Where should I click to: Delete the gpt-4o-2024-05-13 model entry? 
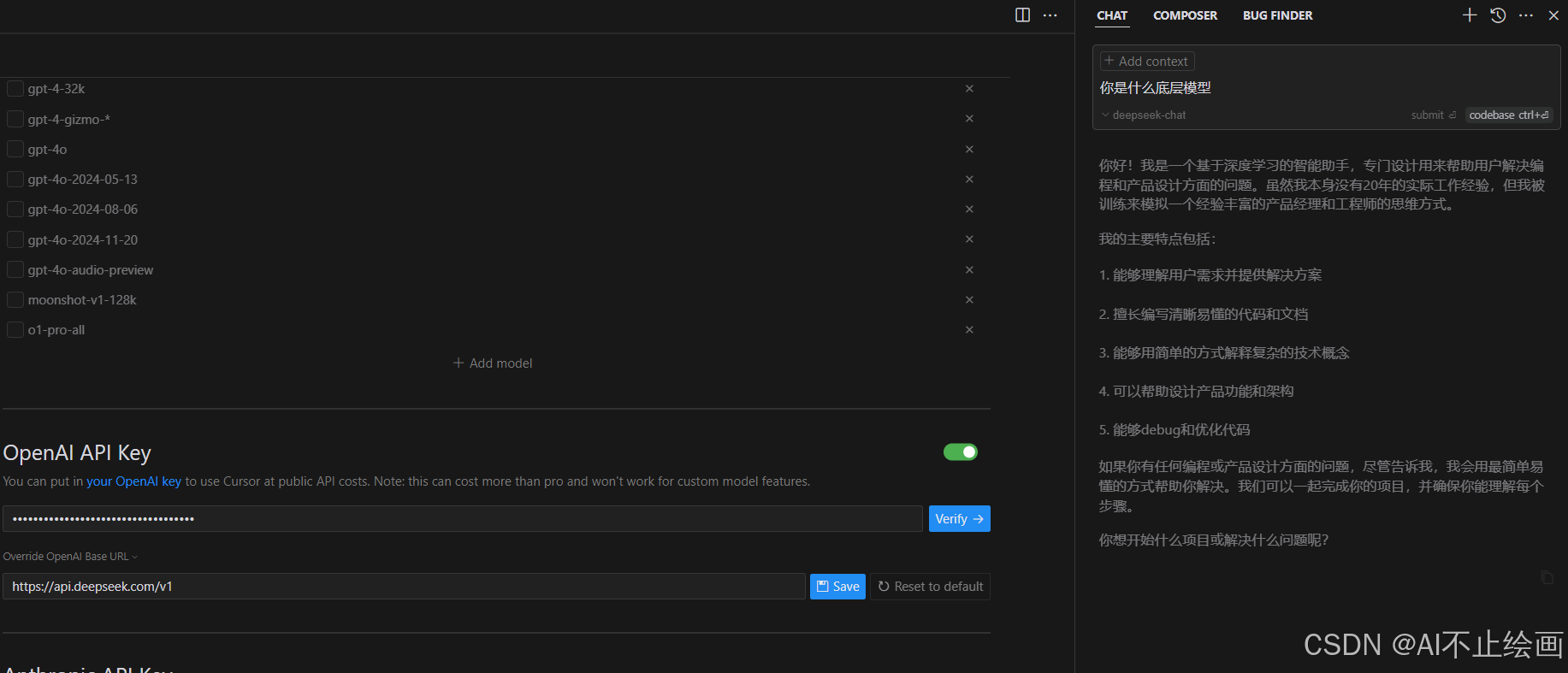pyautogui.click(x=969, y=180)
